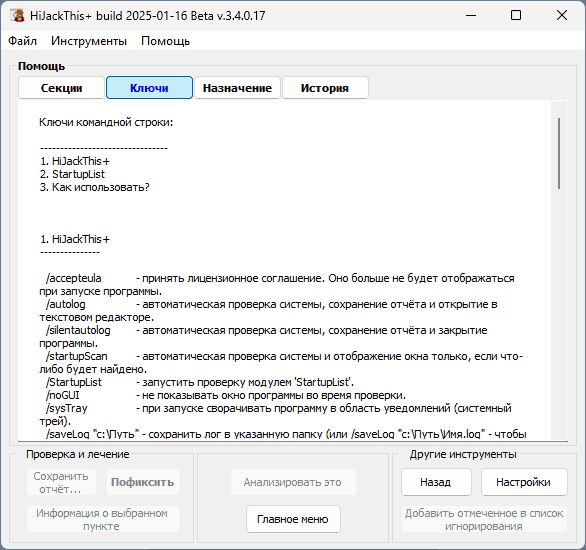Go to Главное меню
The image size is (586, 550).
point(293,519)
